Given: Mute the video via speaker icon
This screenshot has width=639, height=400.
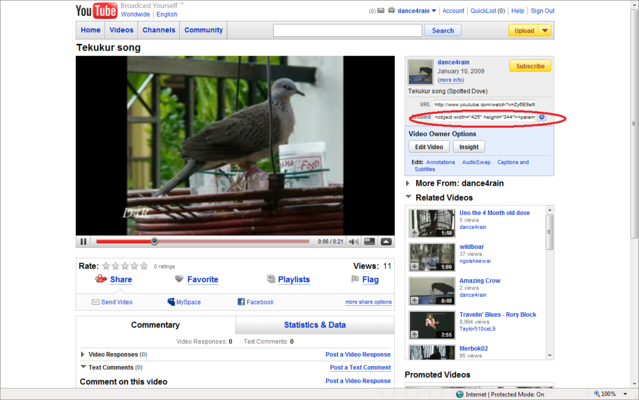Looking at the screenshot, I should 353,242.
